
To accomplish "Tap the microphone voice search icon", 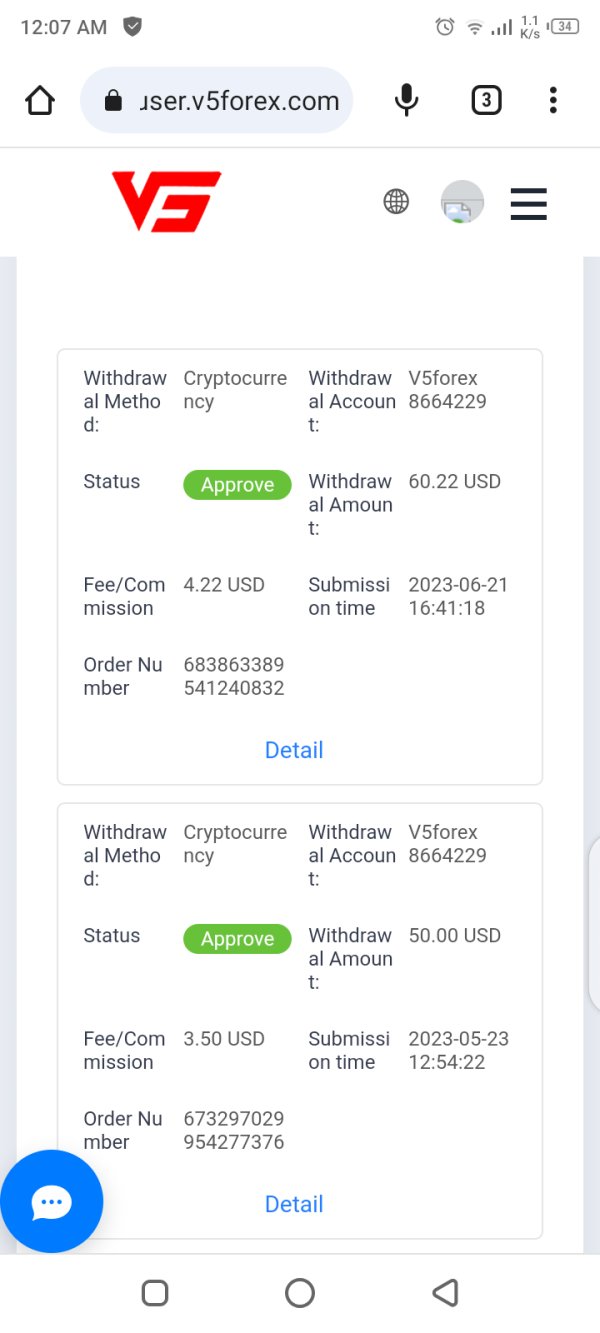I will point(406,100).
